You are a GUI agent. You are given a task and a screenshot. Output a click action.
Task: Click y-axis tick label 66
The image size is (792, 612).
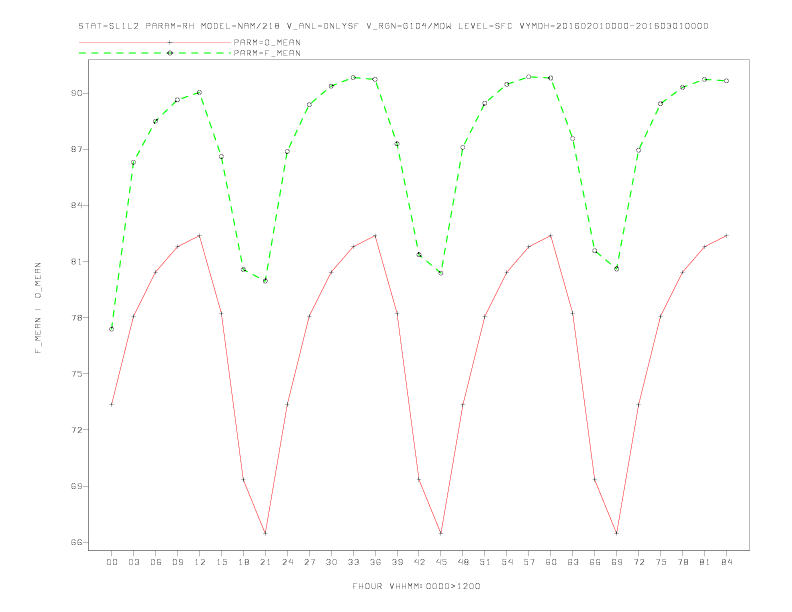(x=76, y=542)
